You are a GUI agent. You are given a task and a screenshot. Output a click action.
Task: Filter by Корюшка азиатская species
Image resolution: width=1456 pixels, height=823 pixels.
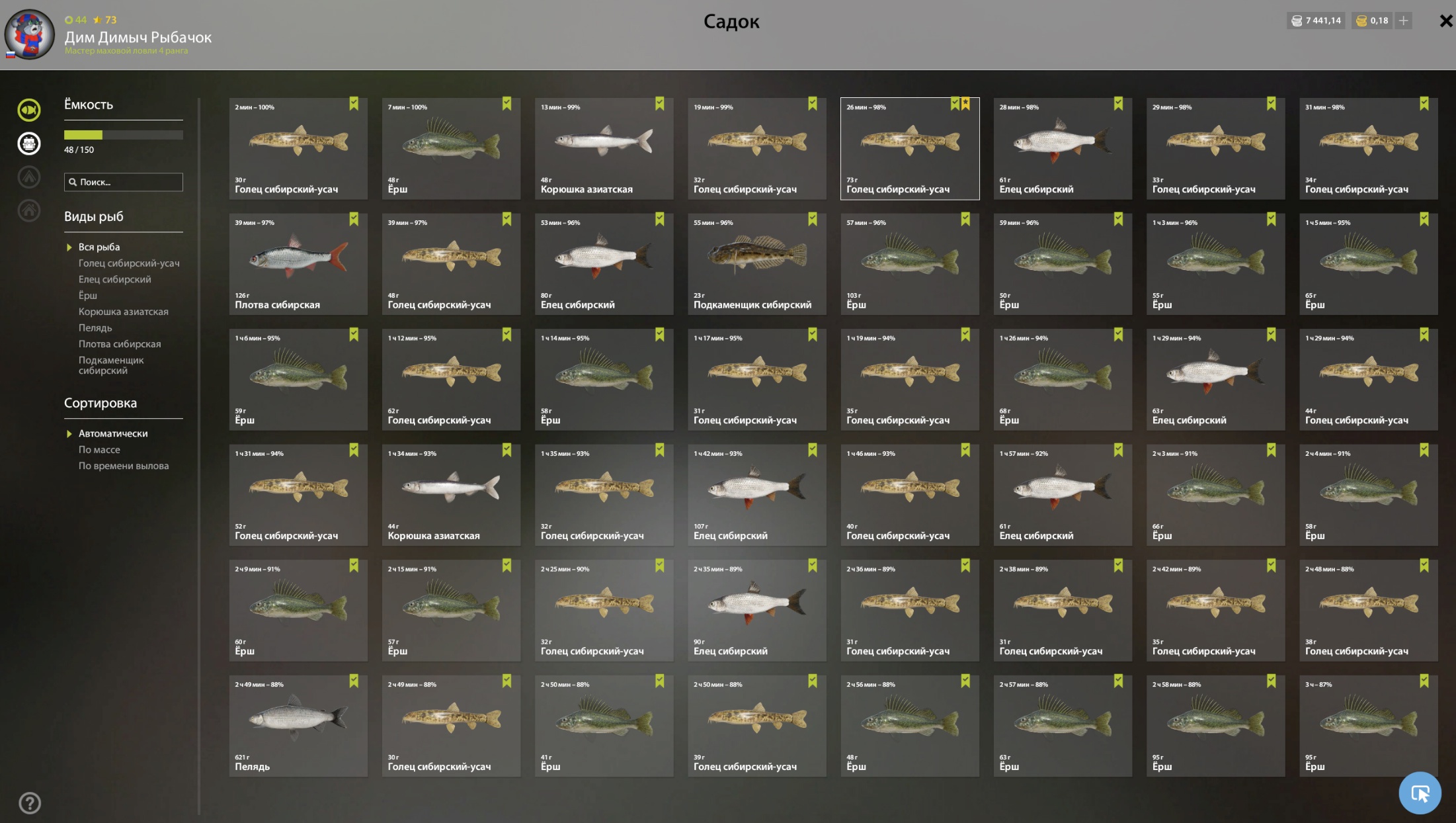123,312
